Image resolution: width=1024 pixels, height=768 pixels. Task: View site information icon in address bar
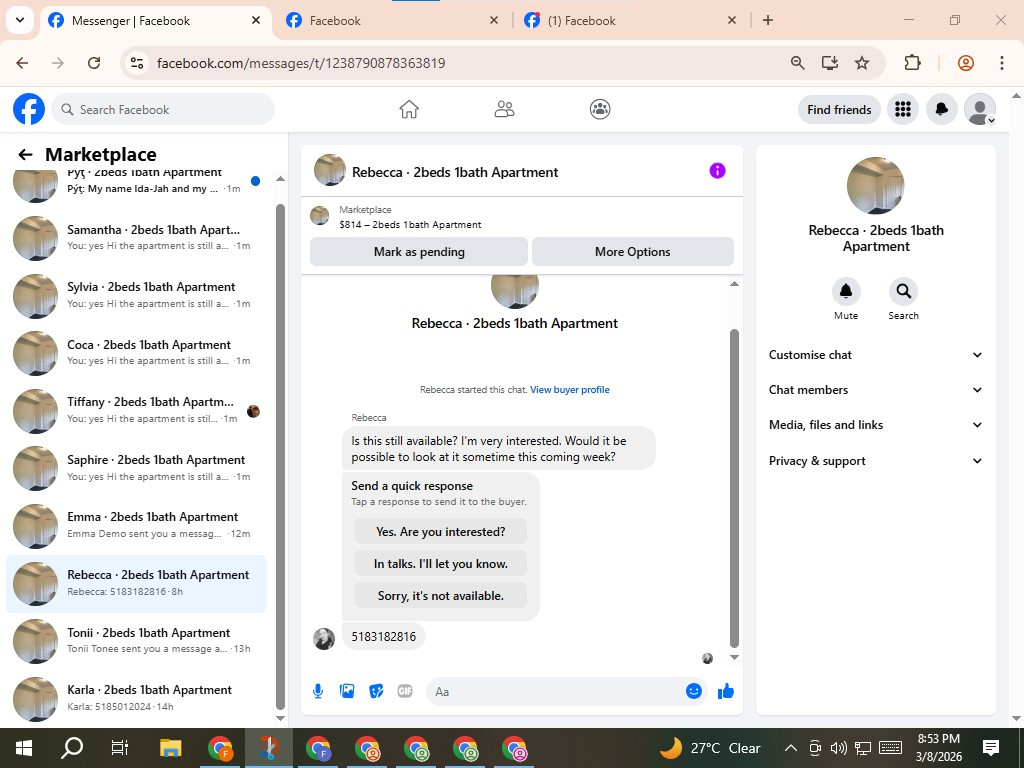(137, 63)
